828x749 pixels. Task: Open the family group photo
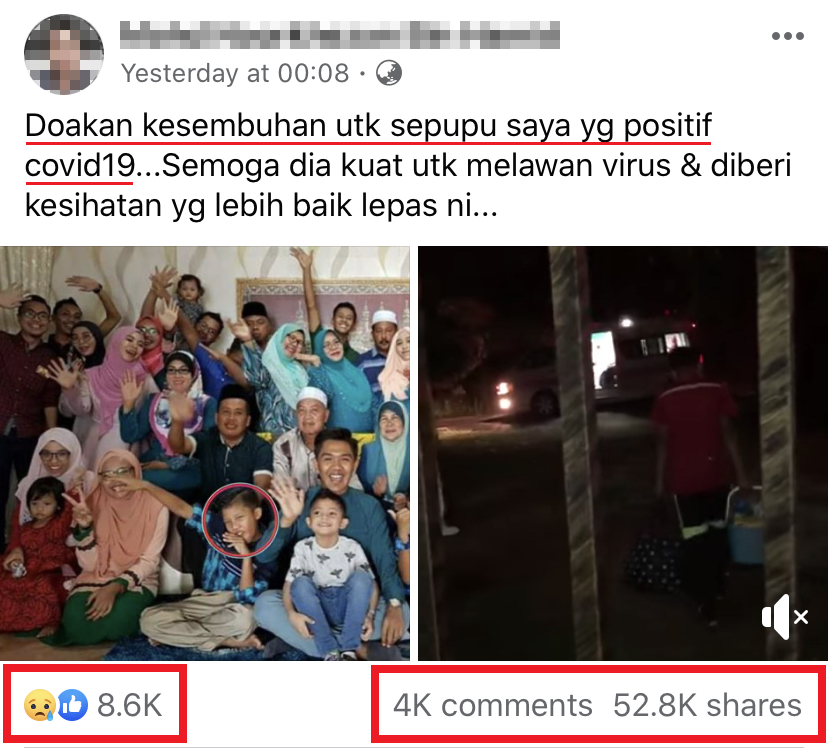point(205,453)
